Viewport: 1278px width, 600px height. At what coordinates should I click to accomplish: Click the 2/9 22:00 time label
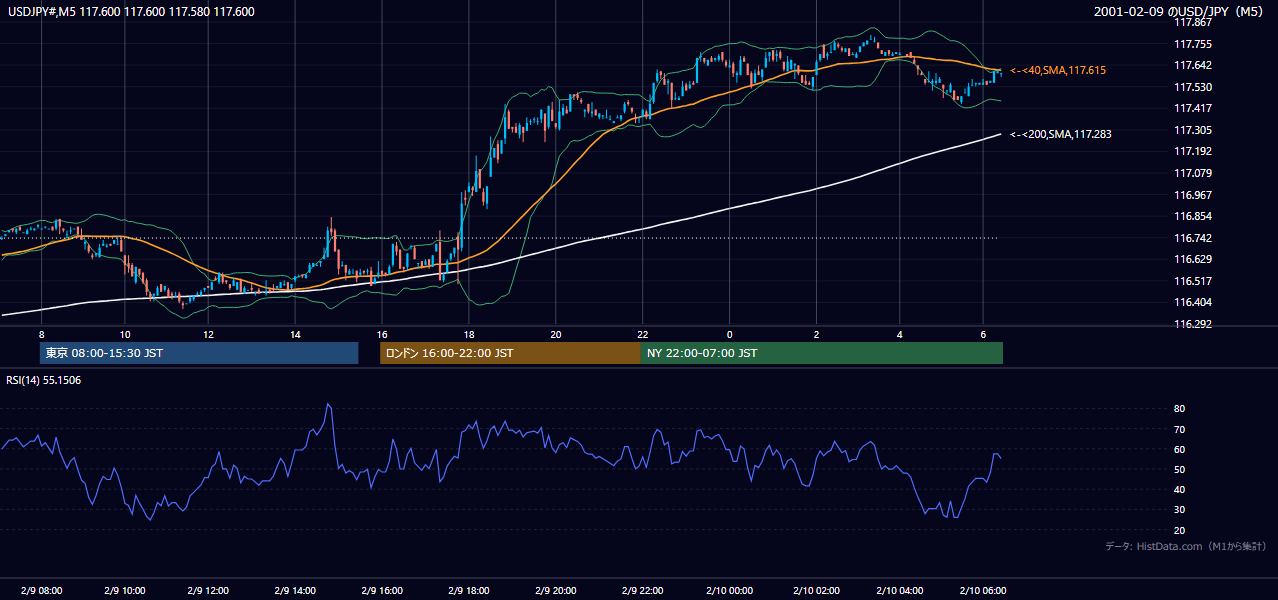642,590
